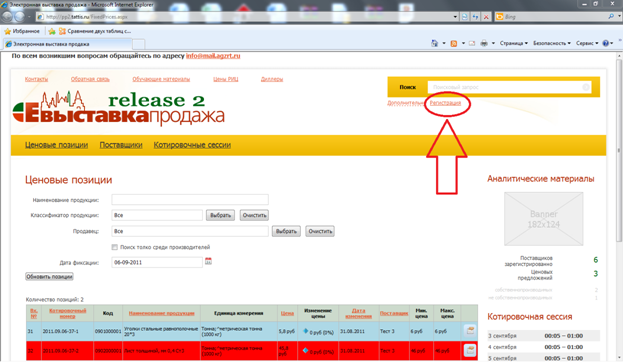Open the Ценовые позиции menu item
The image size is (623, 362).
pyautogui.click(x=56, y=145)
